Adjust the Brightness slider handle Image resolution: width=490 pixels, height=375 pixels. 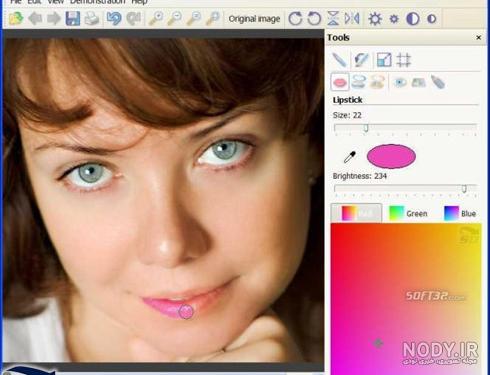pyautogui.click(x=464, y=189)
